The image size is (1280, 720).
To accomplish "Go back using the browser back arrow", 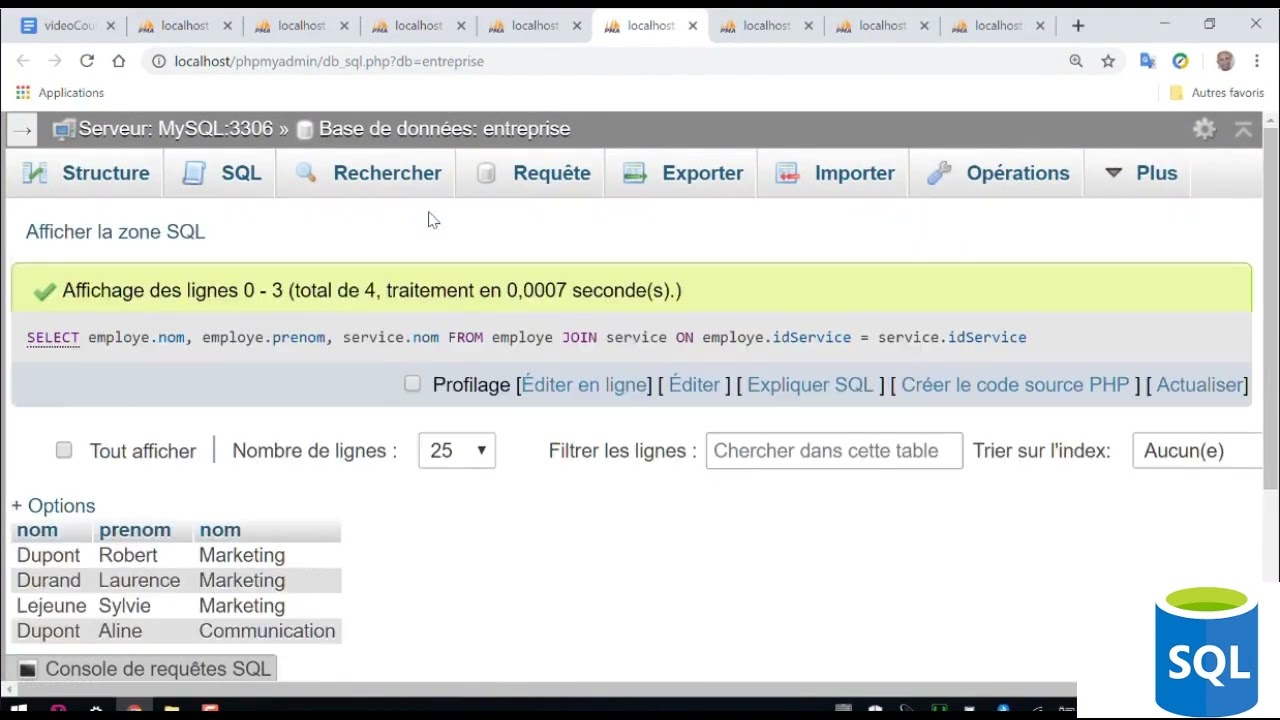I will pyautogui.click(x=23, y=61).
